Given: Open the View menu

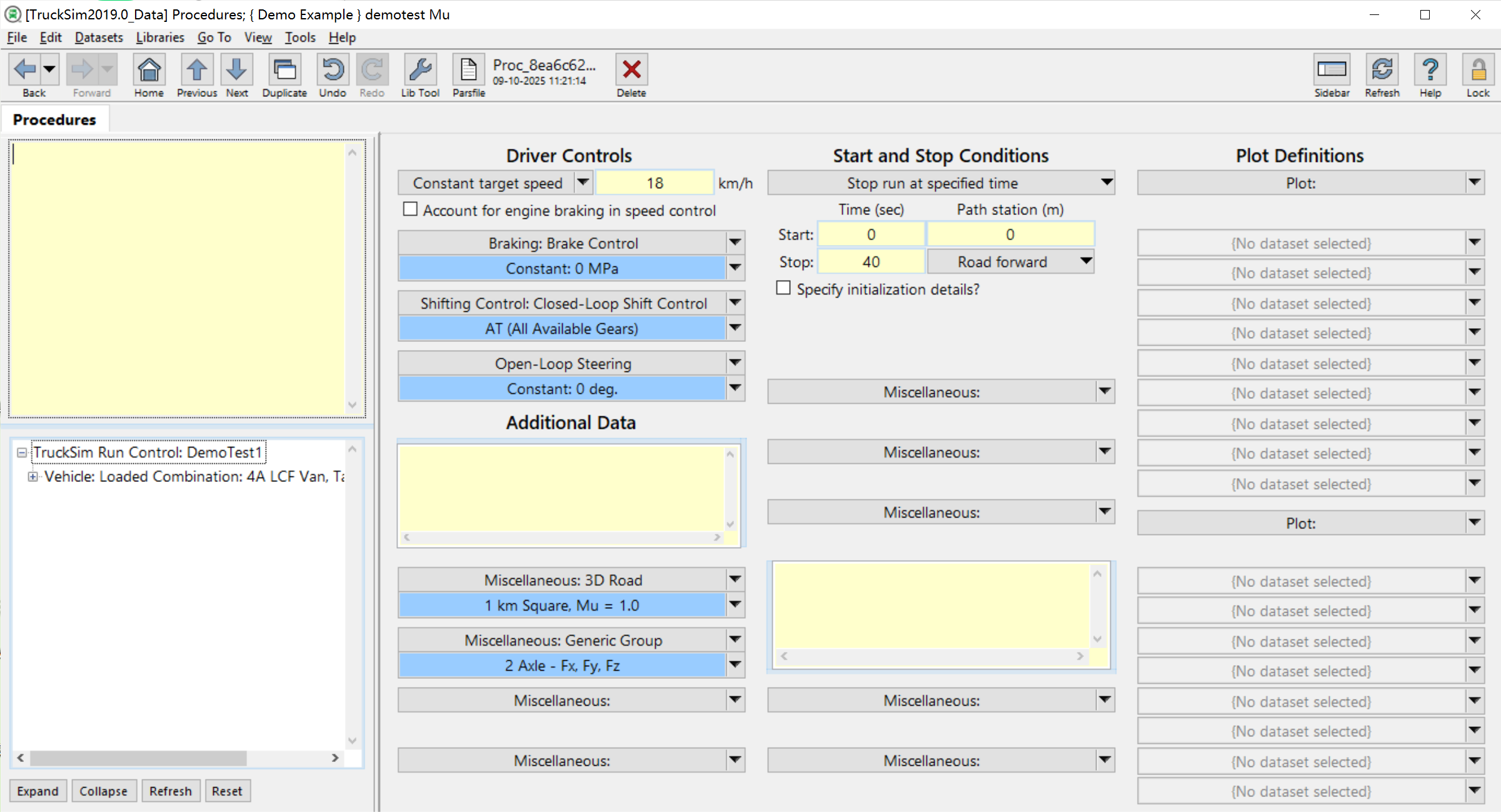Looking at the screenshot, I should click(258, 38).
